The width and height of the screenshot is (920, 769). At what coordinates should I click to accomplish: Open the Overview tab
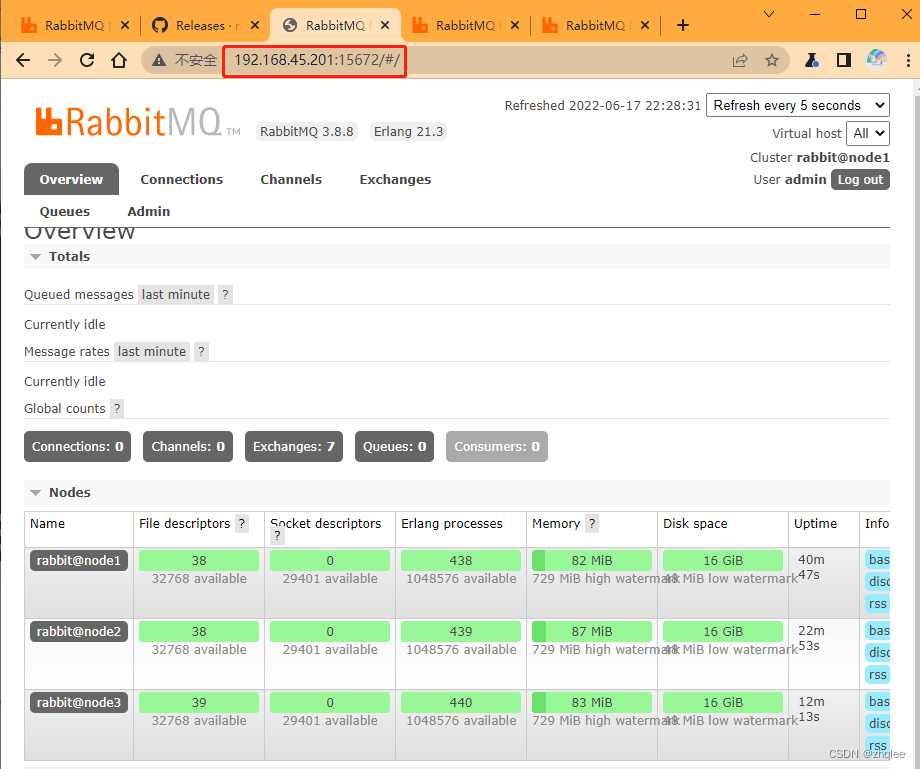[x=71, y=179]
